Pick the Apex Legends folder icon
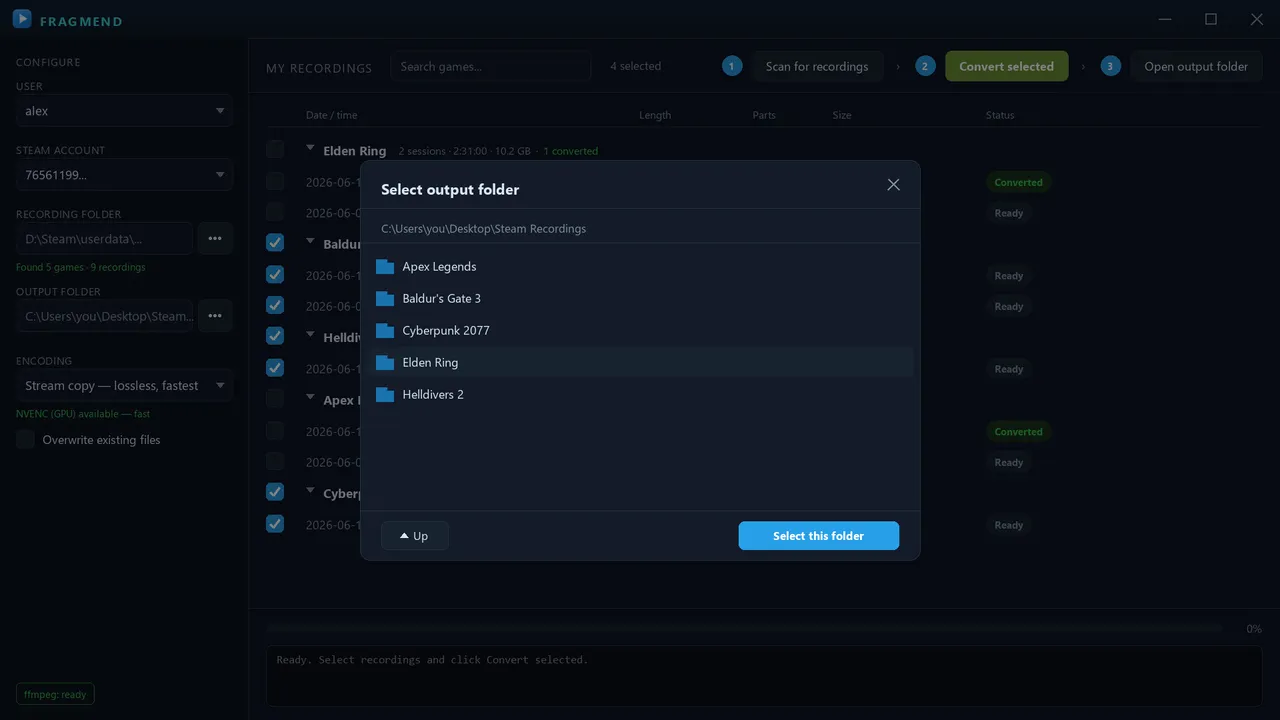Screen dimensions: 1280x720 (x=385, y=267)
